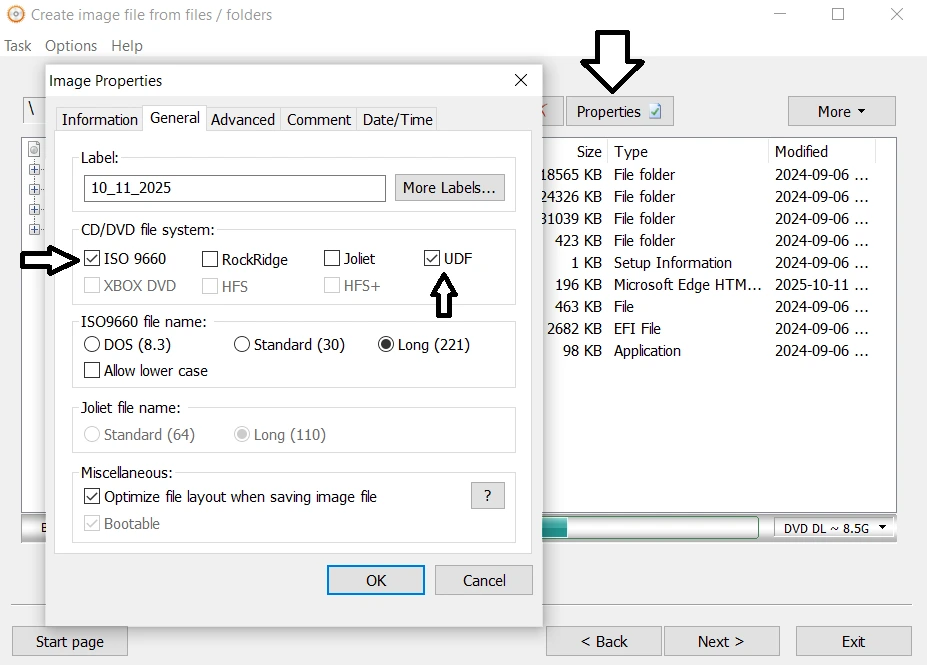Viewport: 927px width, 665px height.
Task: Expand the last folder node in the tree
Action: (34, 230)
